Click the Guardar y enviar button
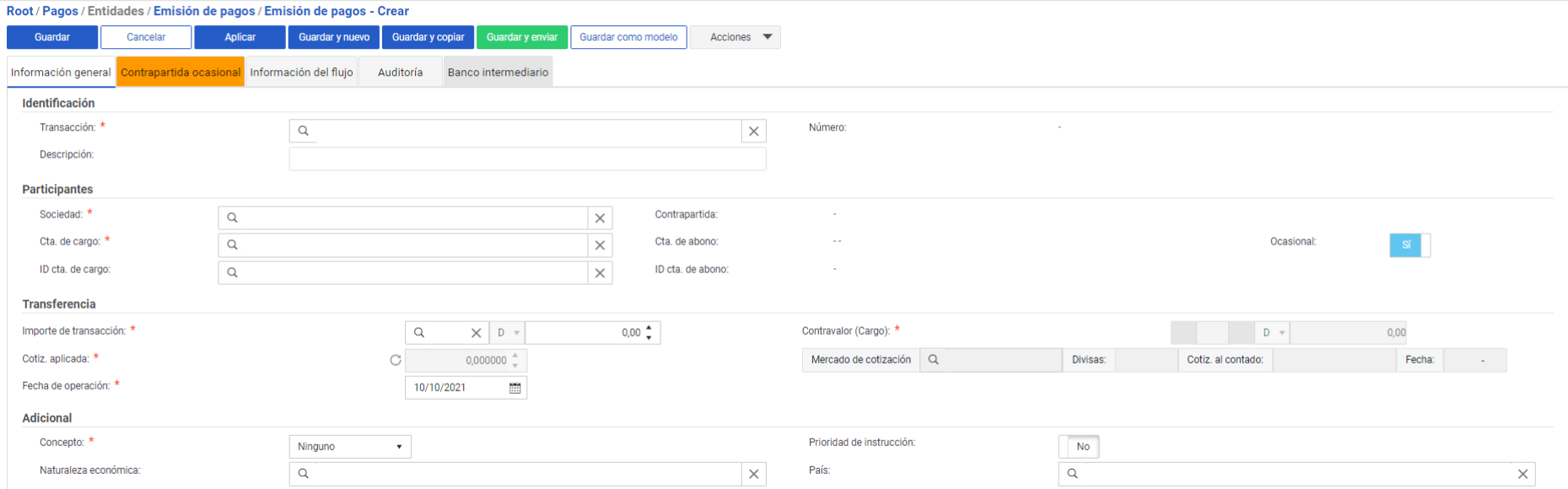1568x489 pixels. (521, 37)
